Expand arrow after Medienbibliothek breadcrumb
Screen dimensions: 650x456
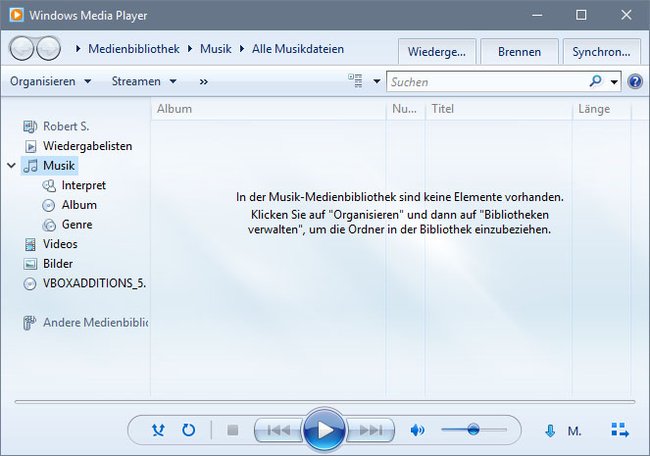[x=190, y=49]
